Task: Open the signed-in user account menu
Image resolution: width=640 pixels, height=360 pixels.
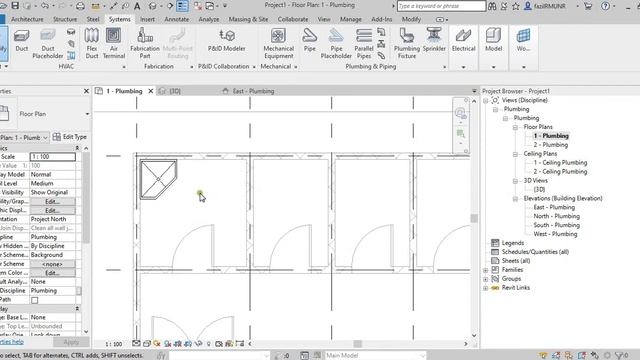Action: pyautogui.click(x=549, y=6)
